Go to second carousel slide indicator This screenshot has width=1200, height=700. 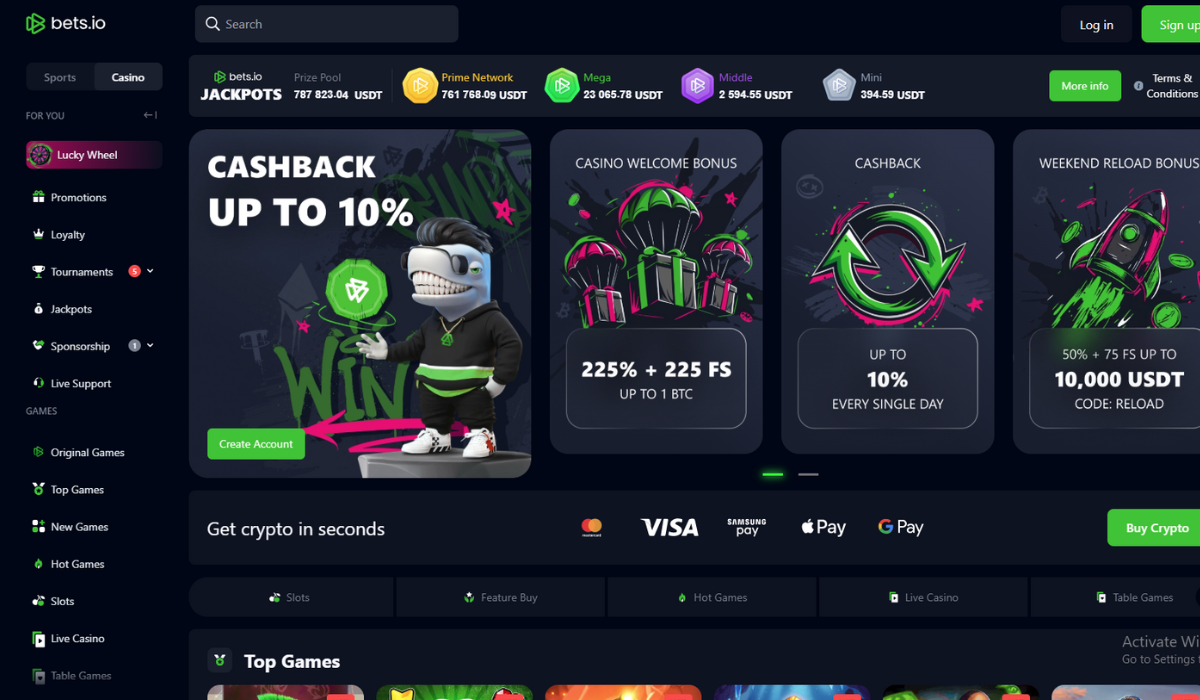pos(808,474)
